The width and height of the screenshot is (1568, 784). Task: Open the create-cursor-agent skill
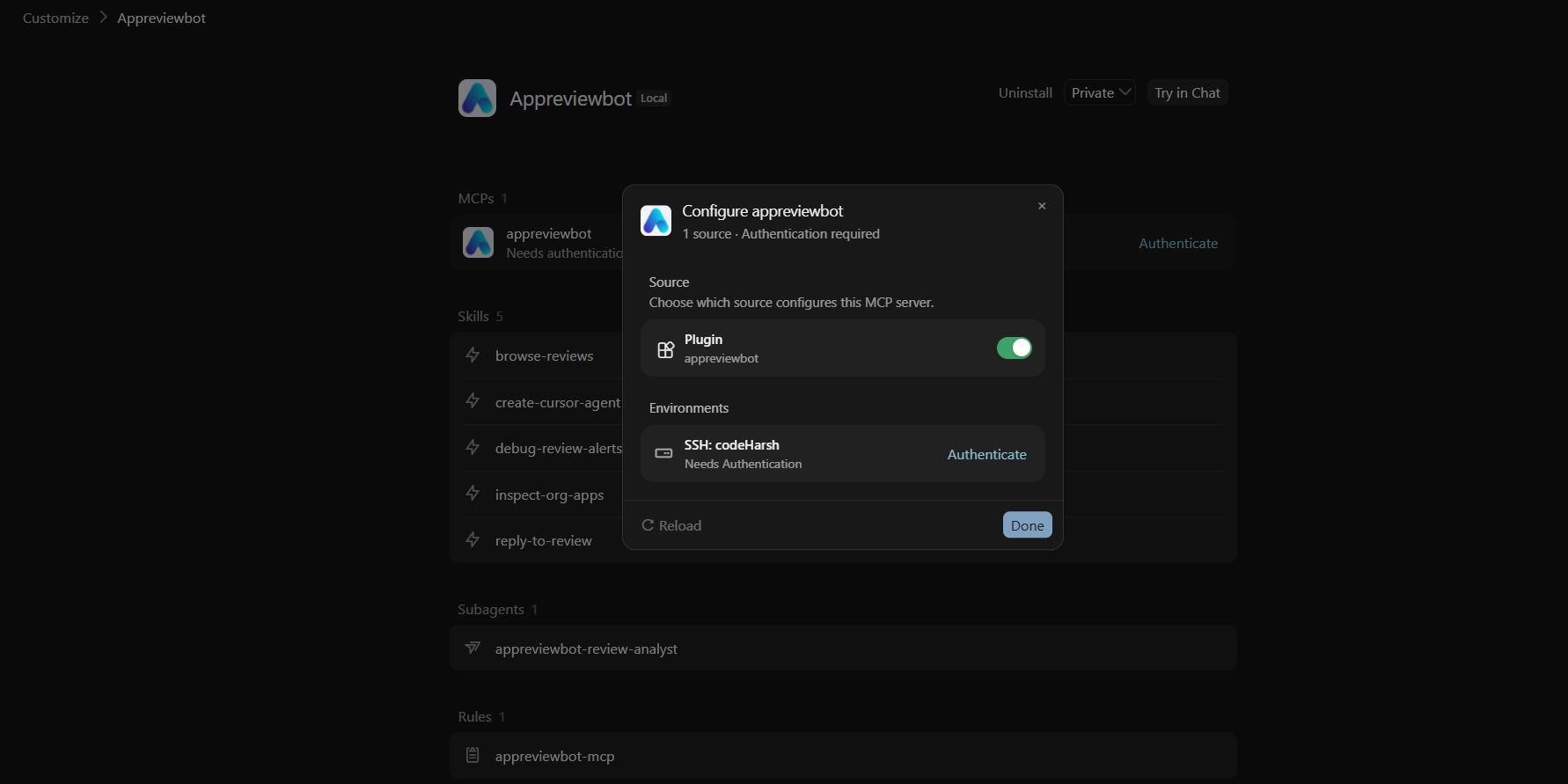[558, 402]
